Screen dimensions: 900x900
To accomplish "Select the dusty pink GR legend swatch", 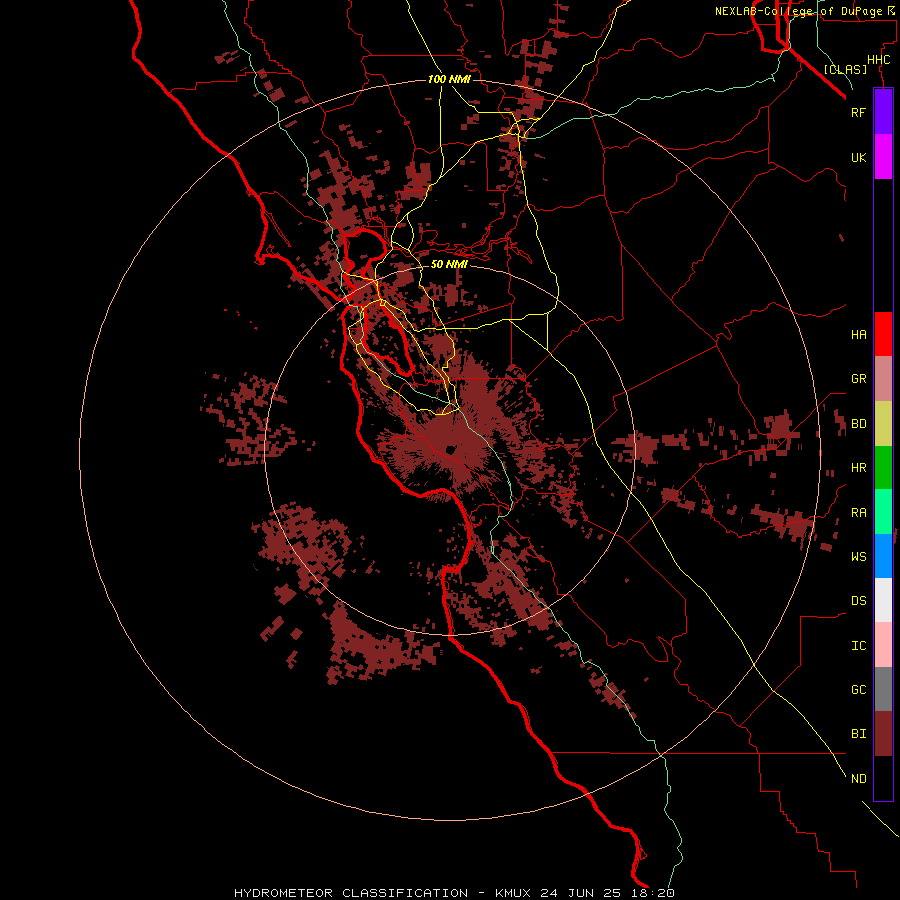I will tap(883, 379).
